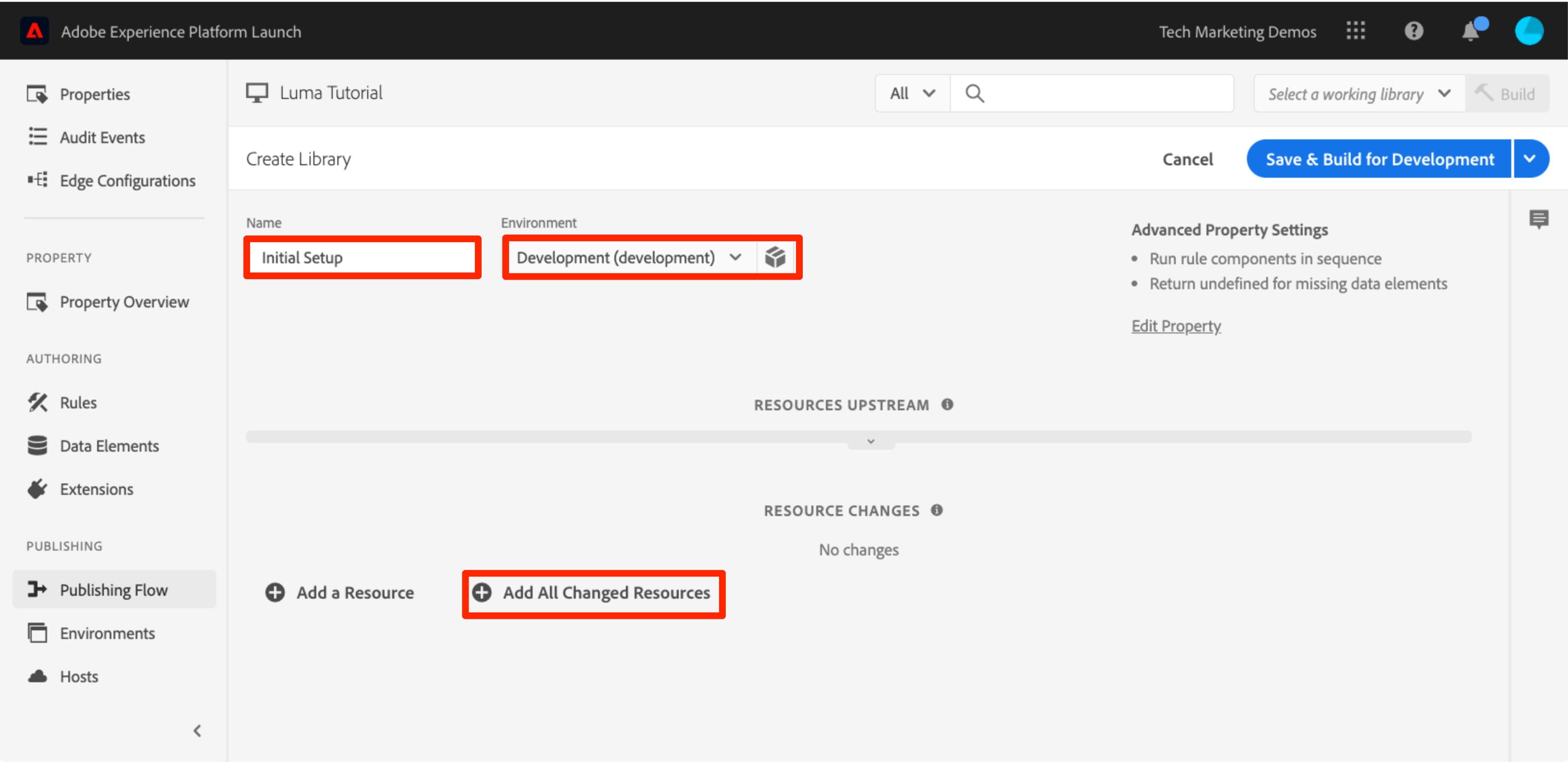Open Select a working library dropdown
The image size is (1568, 762).
1358,94
